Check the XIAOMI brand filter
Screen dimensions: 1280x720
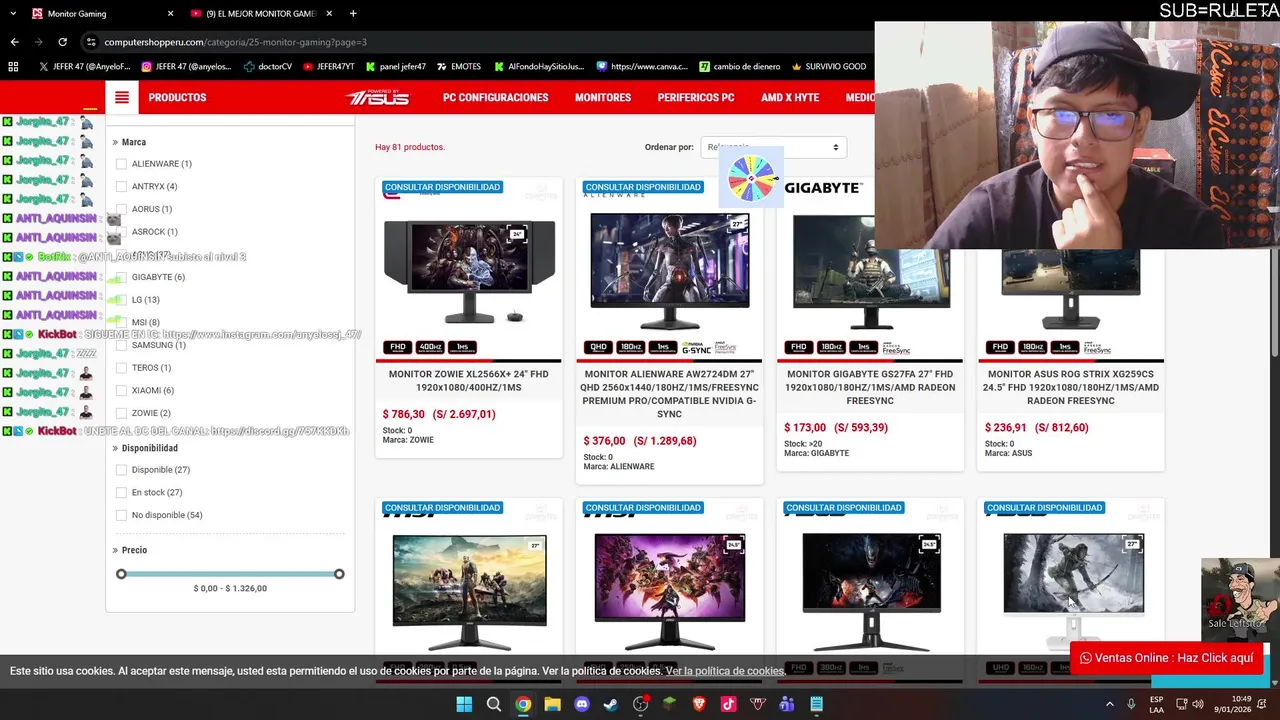tap(121, 391)
